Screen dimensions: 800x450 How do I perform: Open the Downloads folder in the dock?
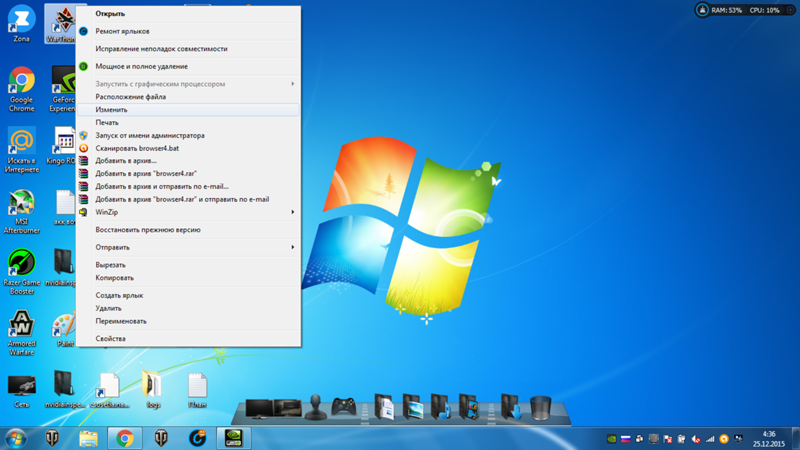click(511, 407)
